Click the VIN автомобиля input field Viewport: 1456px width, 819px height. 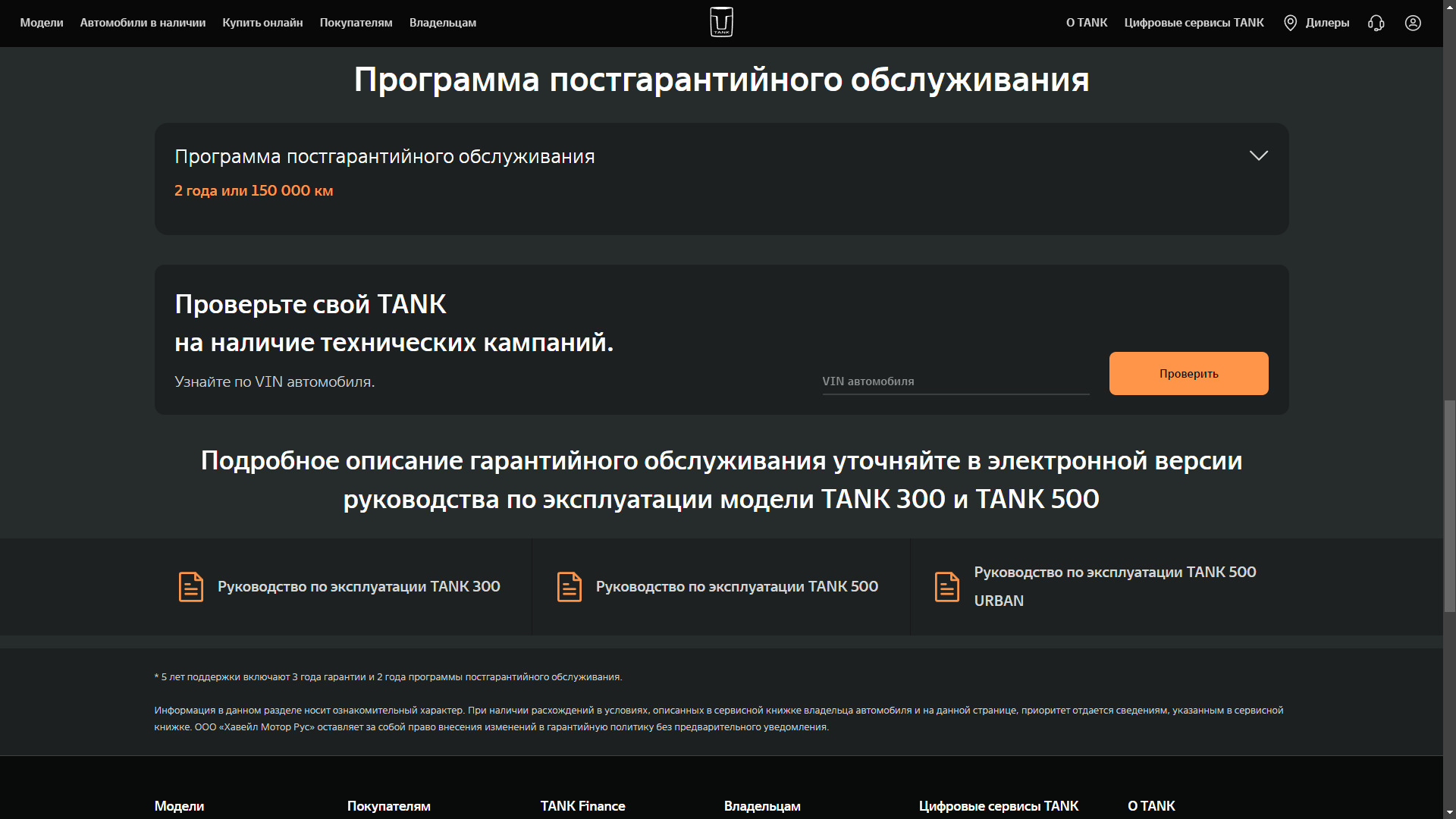pyautogui.click(x=955, y=381)
